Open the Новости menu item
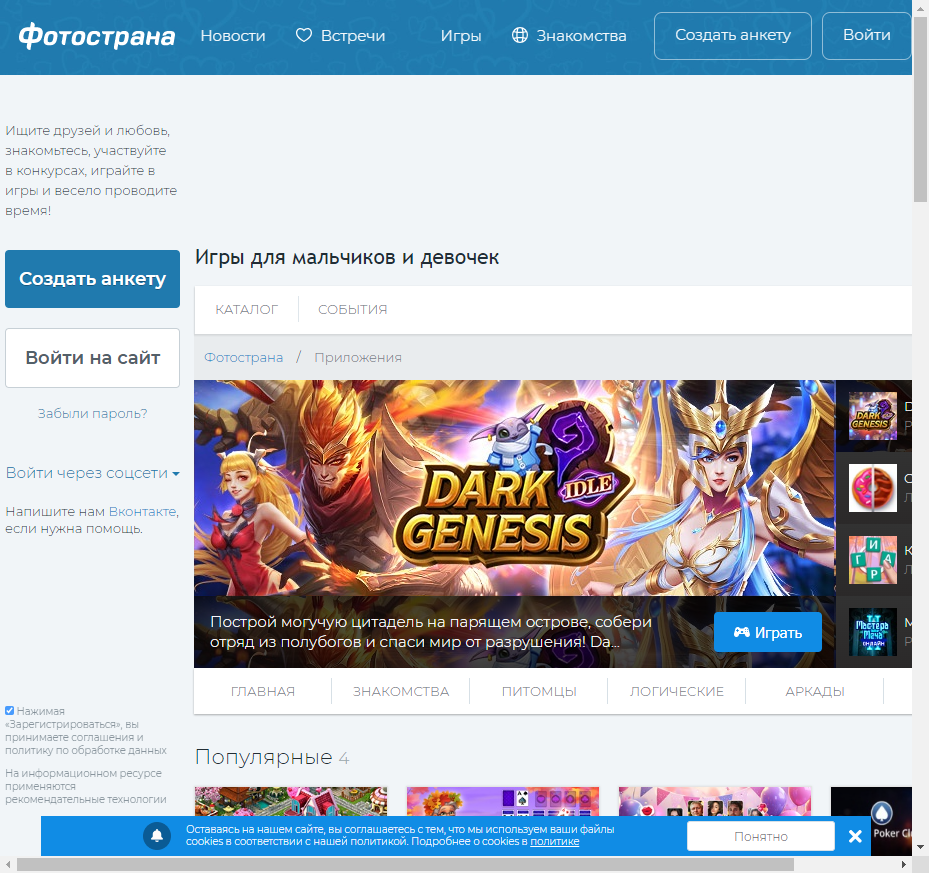This screenshot has height=873, width=929. [x=233, y=36]
